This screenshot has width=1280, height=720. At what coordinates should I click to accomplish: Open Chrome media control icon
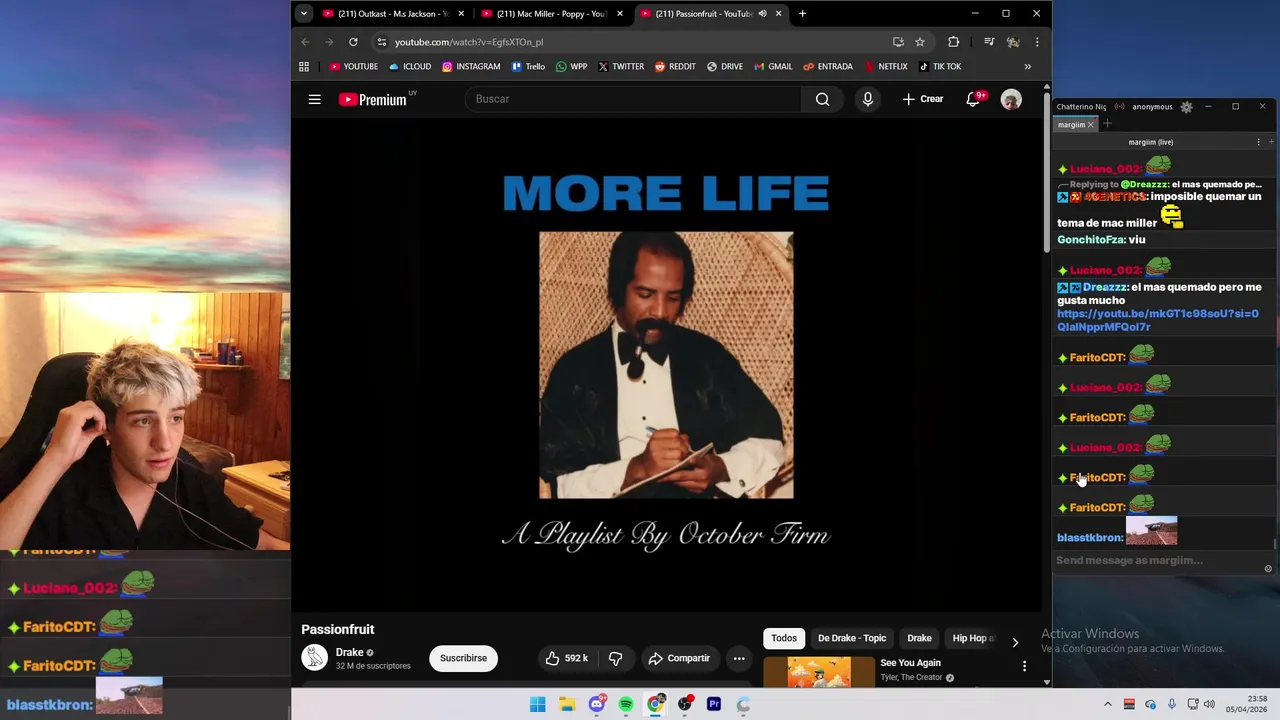pos(989,42)
